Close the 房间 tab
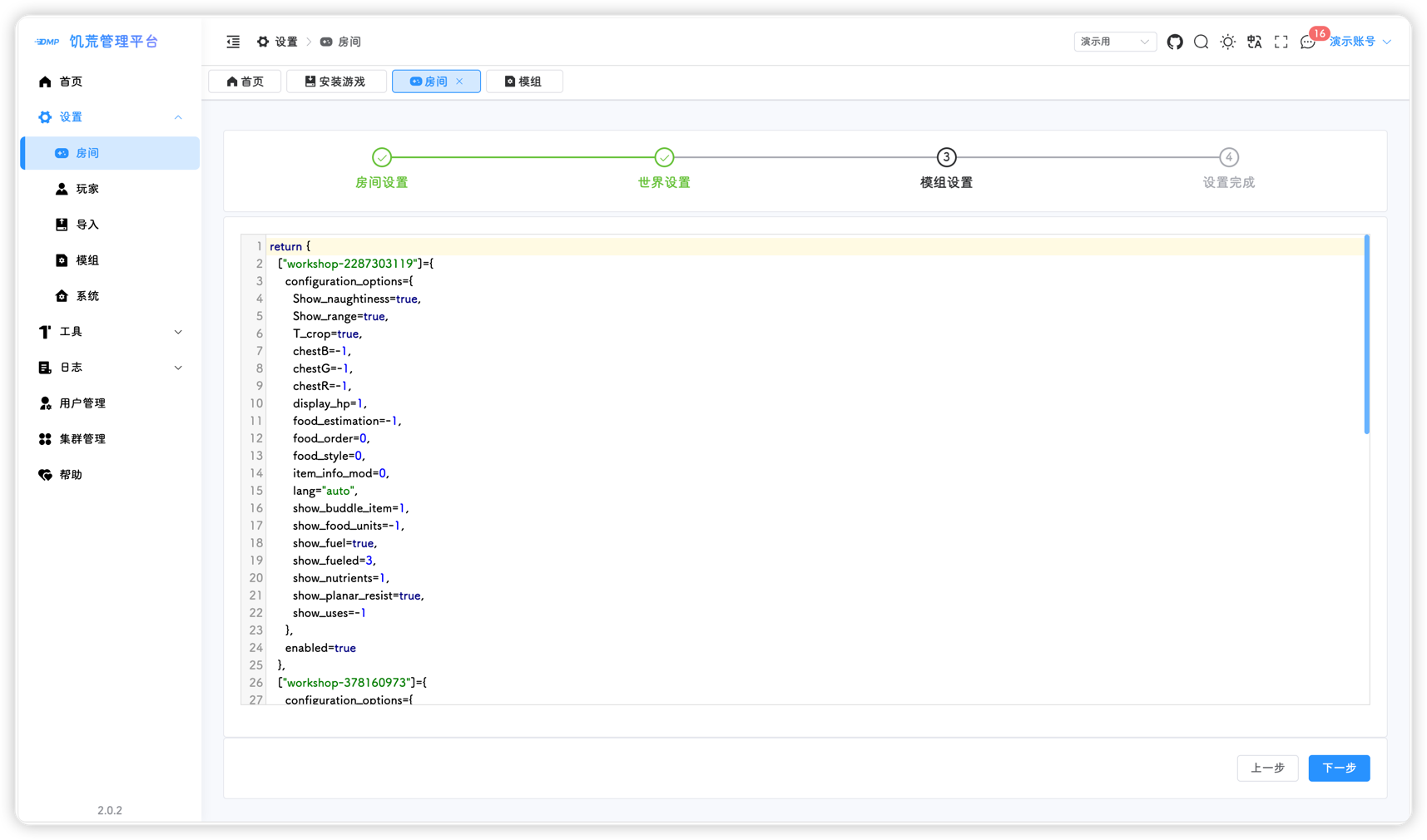Viewport: 1427px width, 840px height. coord(459,82)
